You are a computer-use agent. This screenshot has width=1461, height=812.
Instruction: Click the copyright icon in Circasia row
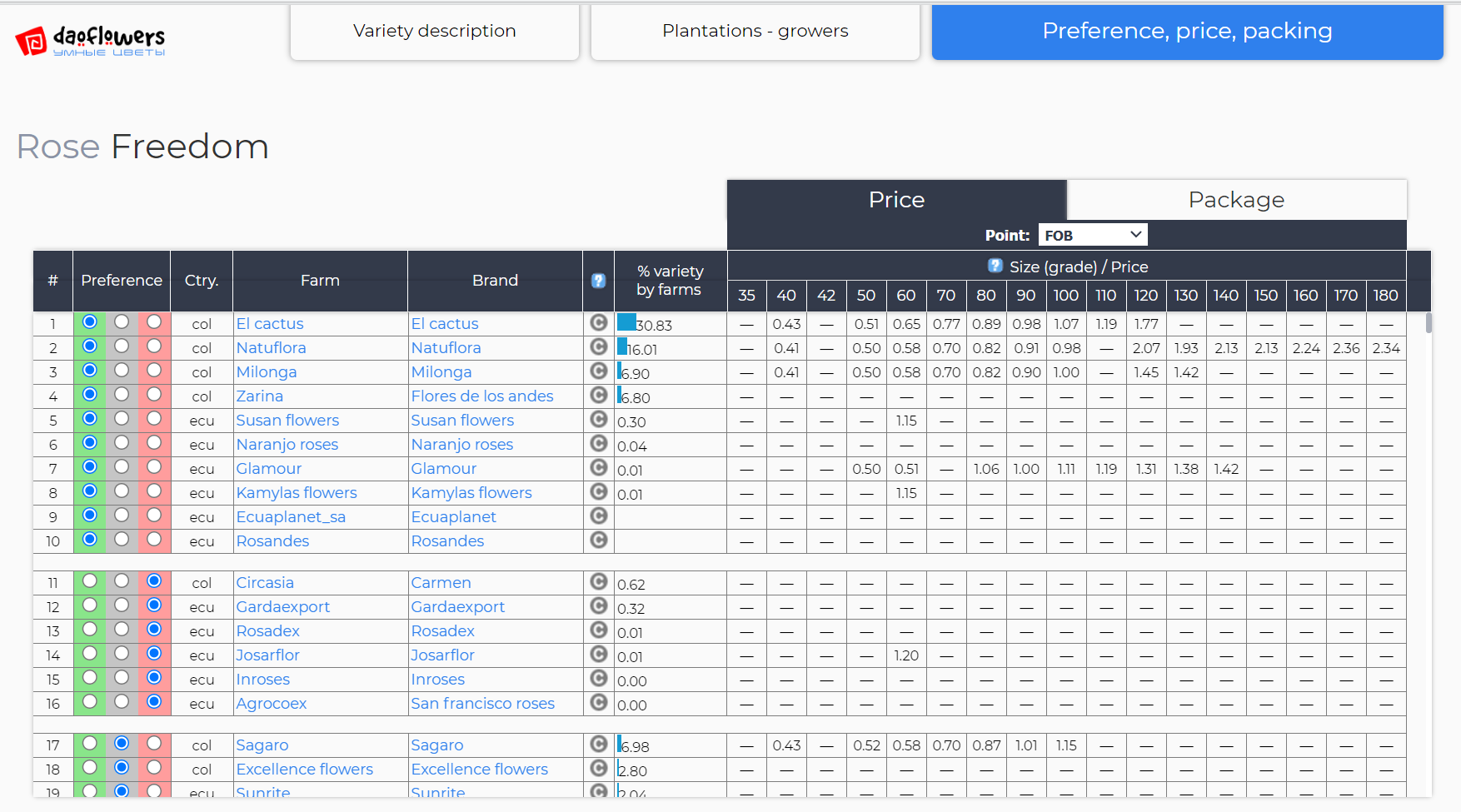598,581
